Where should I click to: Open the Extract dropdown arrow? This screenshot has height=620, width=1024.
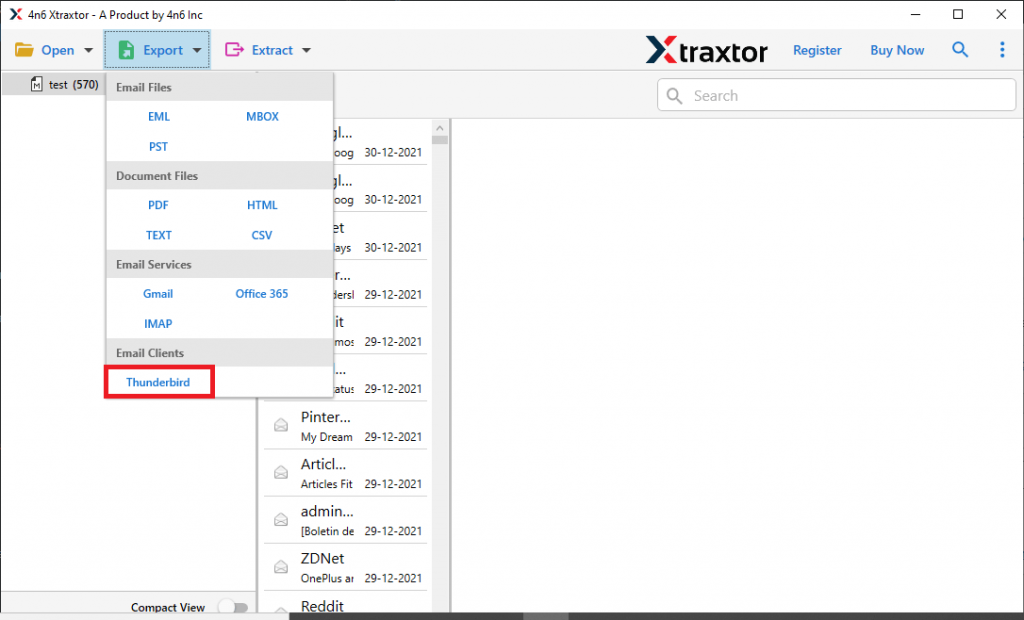click(305, 49)
